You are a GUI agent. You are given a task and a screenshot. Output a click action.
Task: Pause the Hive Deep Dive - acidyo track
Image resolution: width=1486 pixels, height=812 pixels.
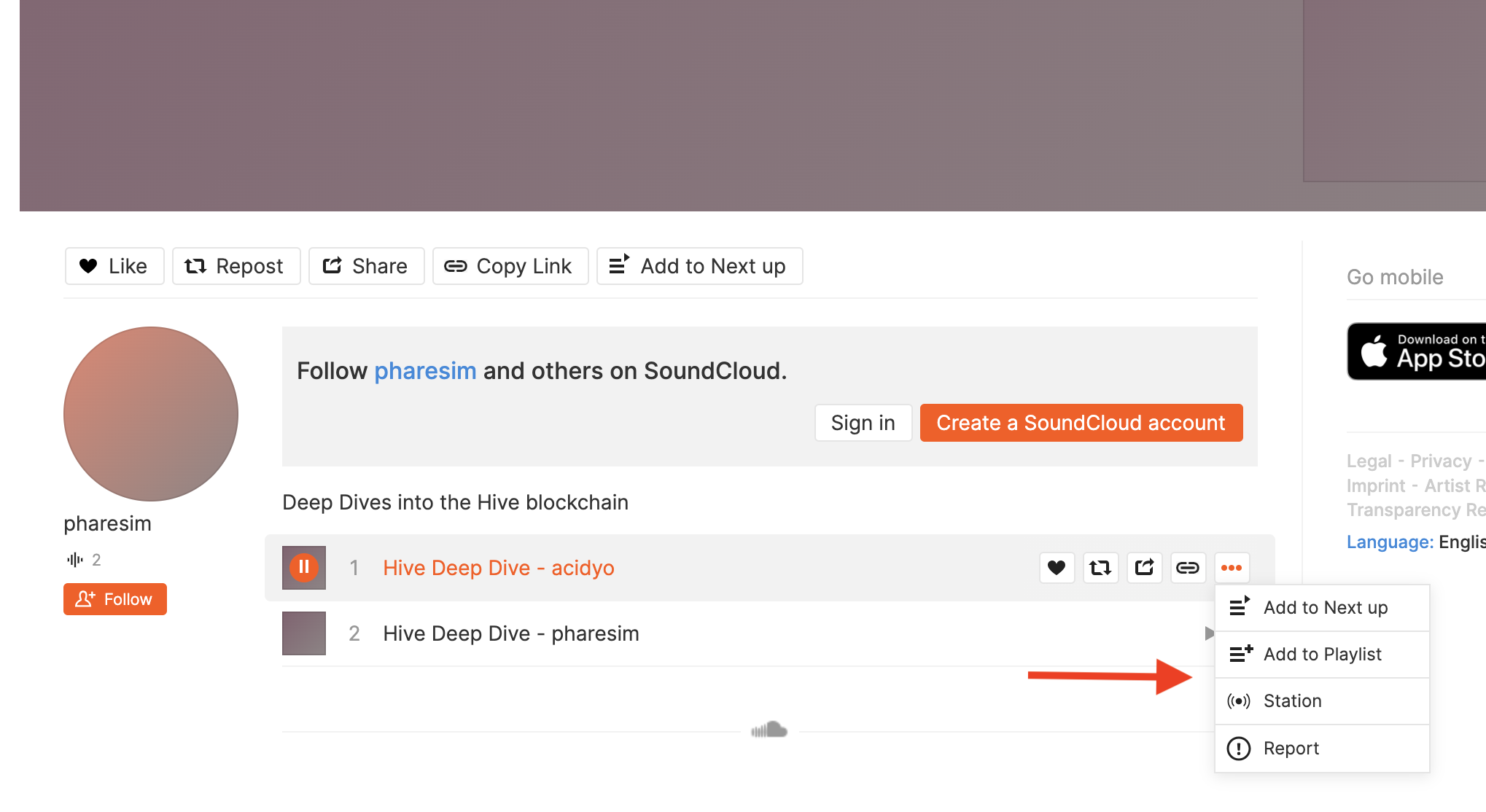(304, 567)
